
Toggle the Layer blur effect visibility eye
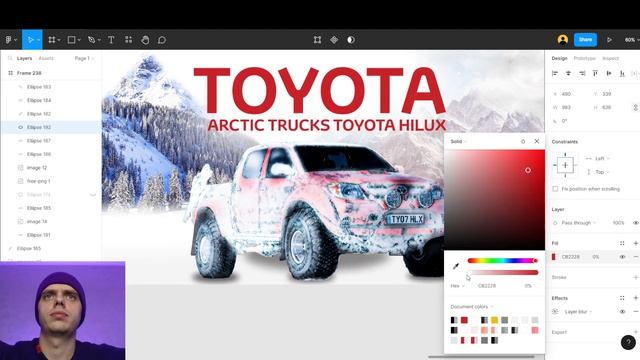tap(622, 311)
